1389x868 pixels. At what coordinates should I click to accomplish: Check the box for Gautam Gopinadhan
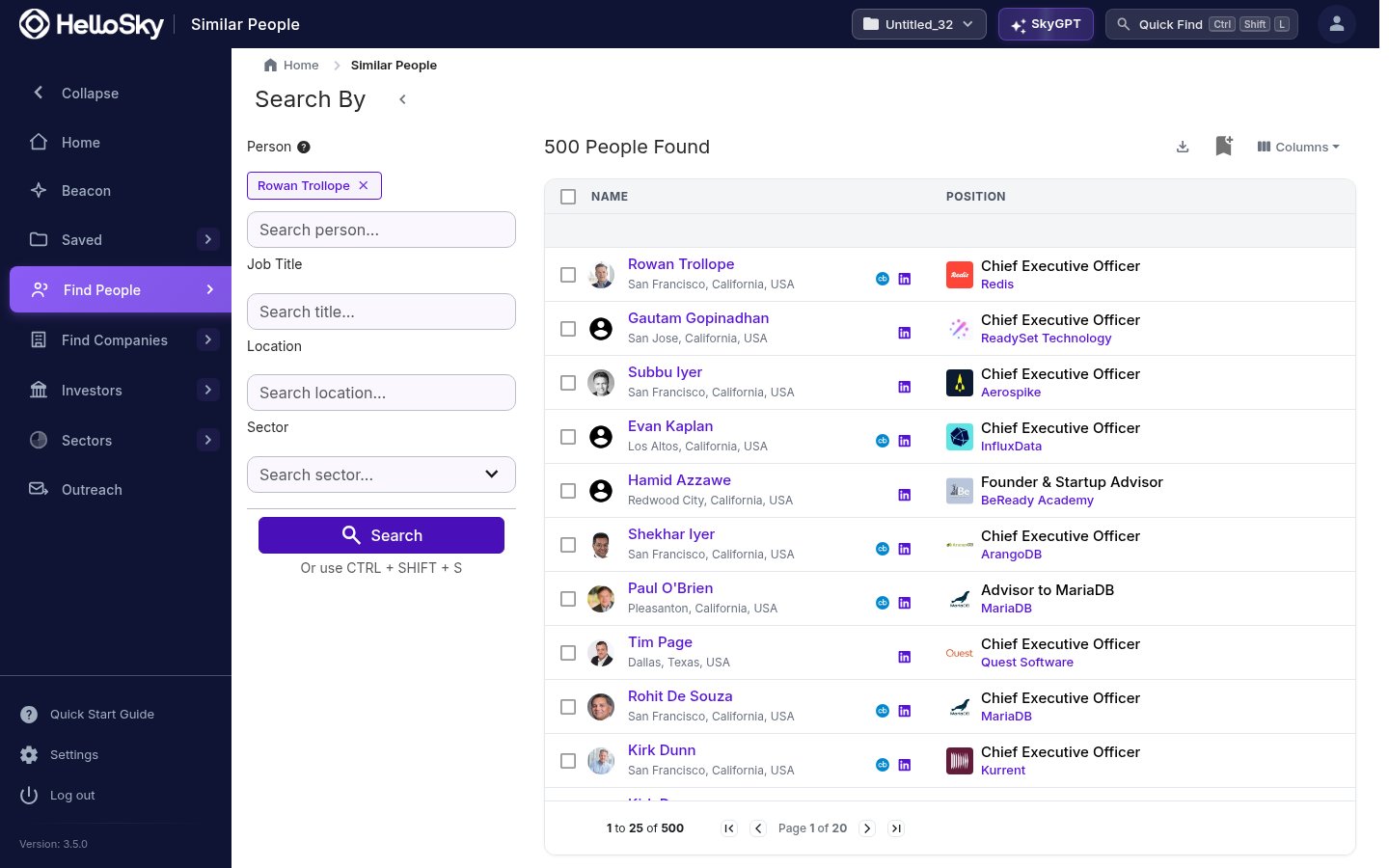click(568, 329)
